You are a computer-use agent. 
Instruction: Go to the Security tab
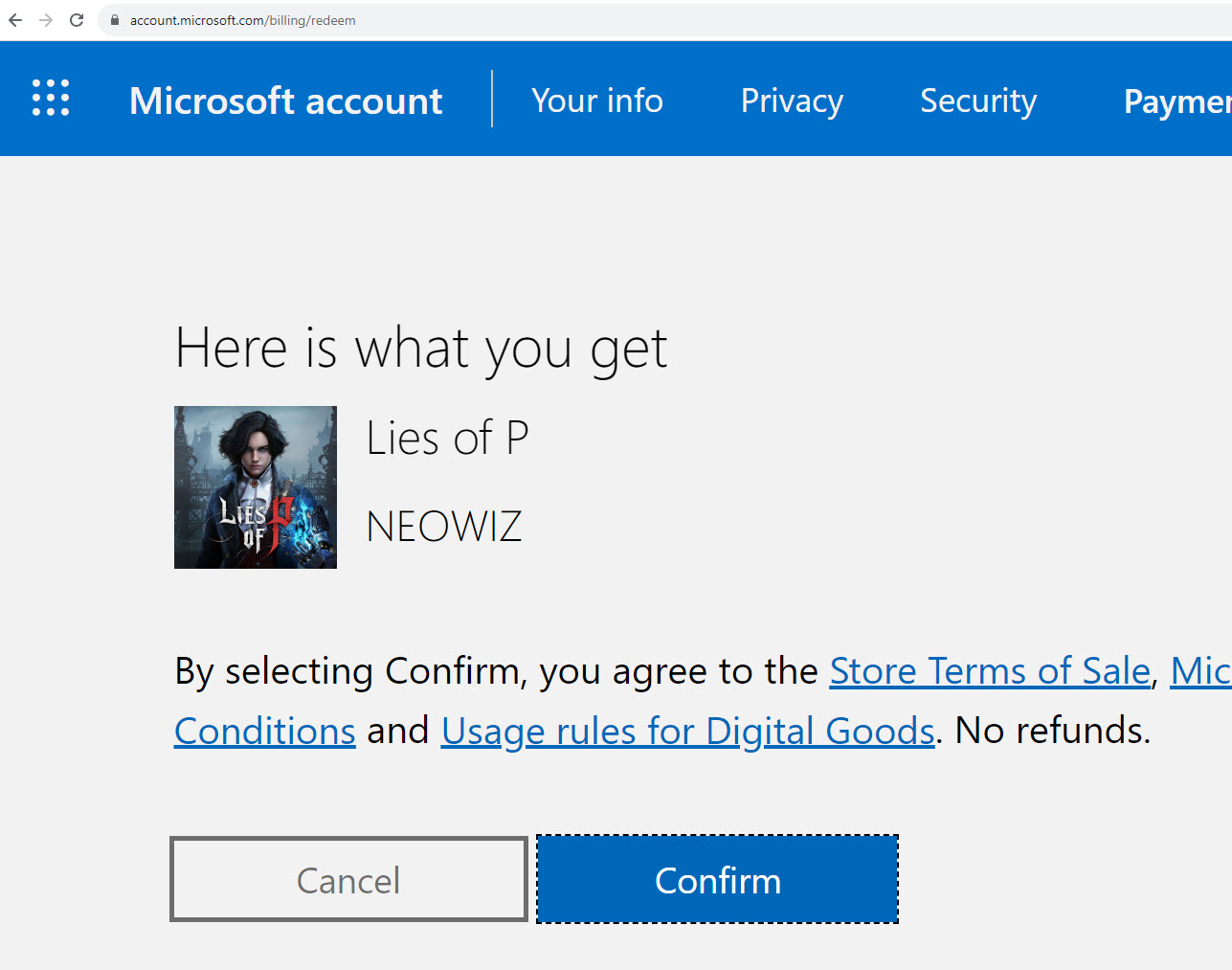pyautogui.click(x=978, y=101)
